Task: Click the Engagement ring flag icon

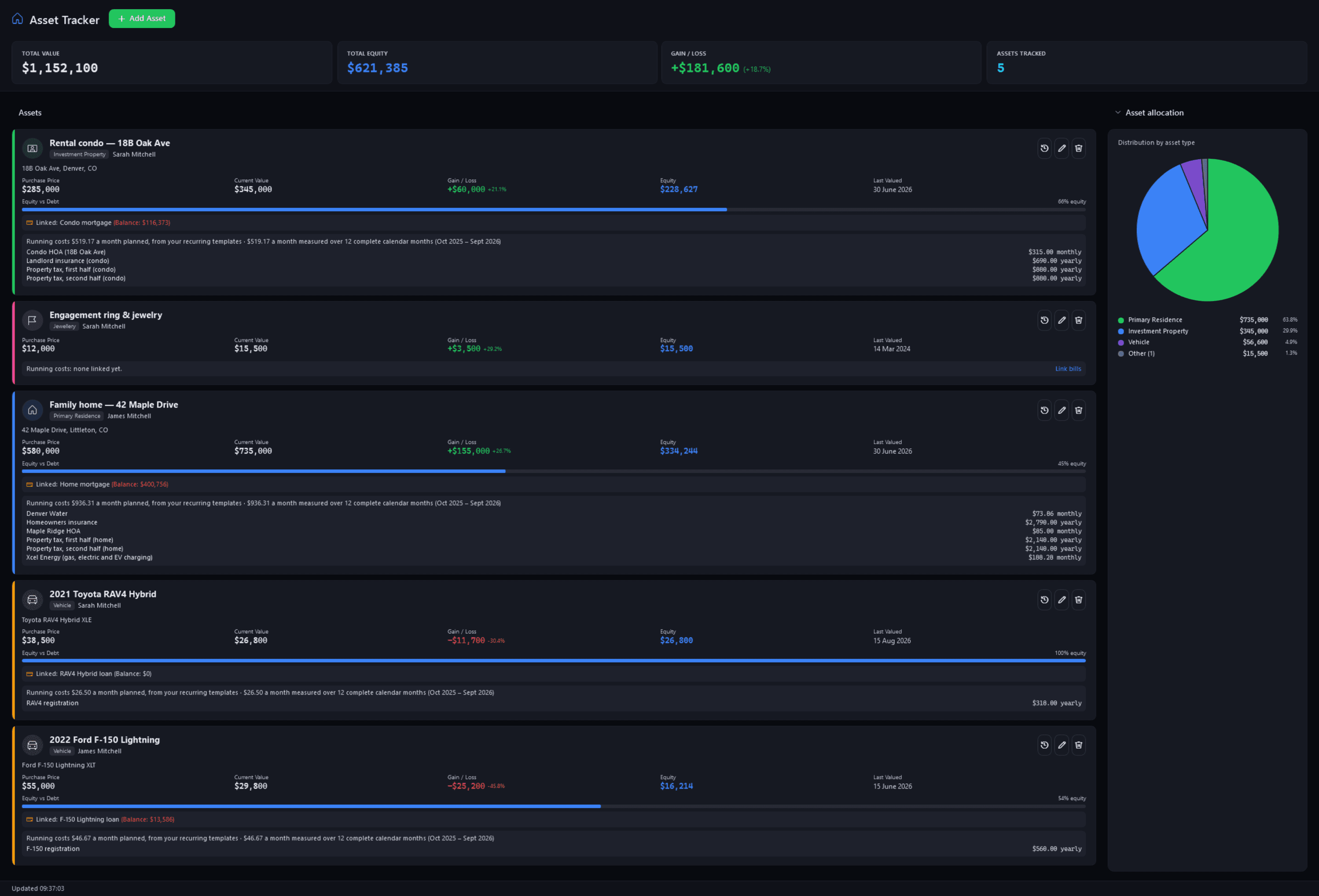Action: tap(33, 321)
